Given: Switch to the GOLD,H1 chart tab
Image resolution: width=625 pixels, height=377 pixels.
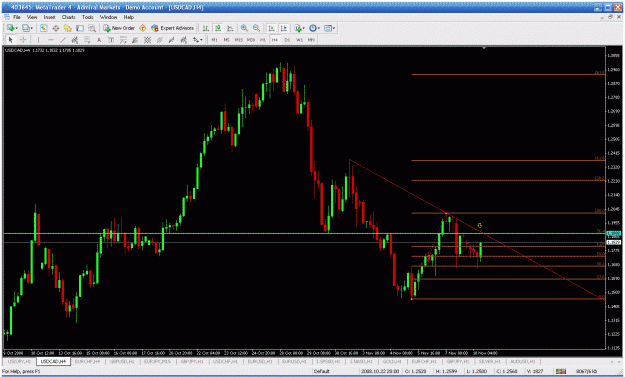Looking at the screenshot, I should click(x=392, y=361).
